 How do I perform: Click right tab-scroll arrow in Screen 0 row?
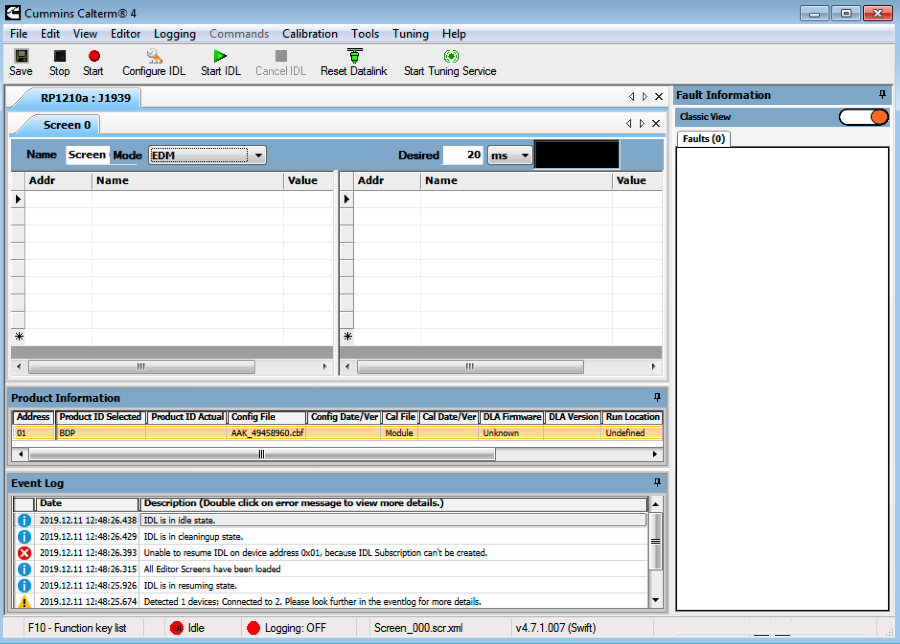(x=642, y=123)
